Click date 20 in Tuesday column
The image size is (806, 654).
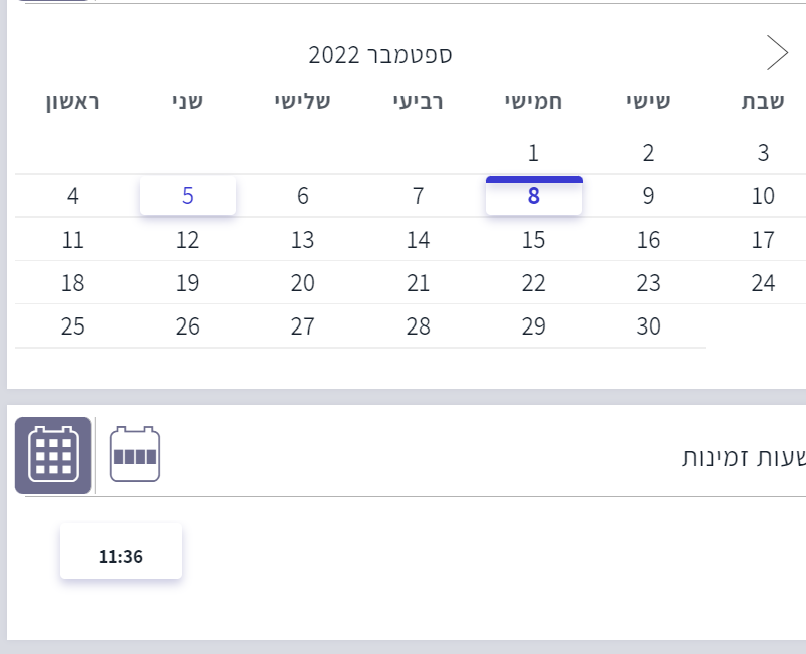pos(303,283)
